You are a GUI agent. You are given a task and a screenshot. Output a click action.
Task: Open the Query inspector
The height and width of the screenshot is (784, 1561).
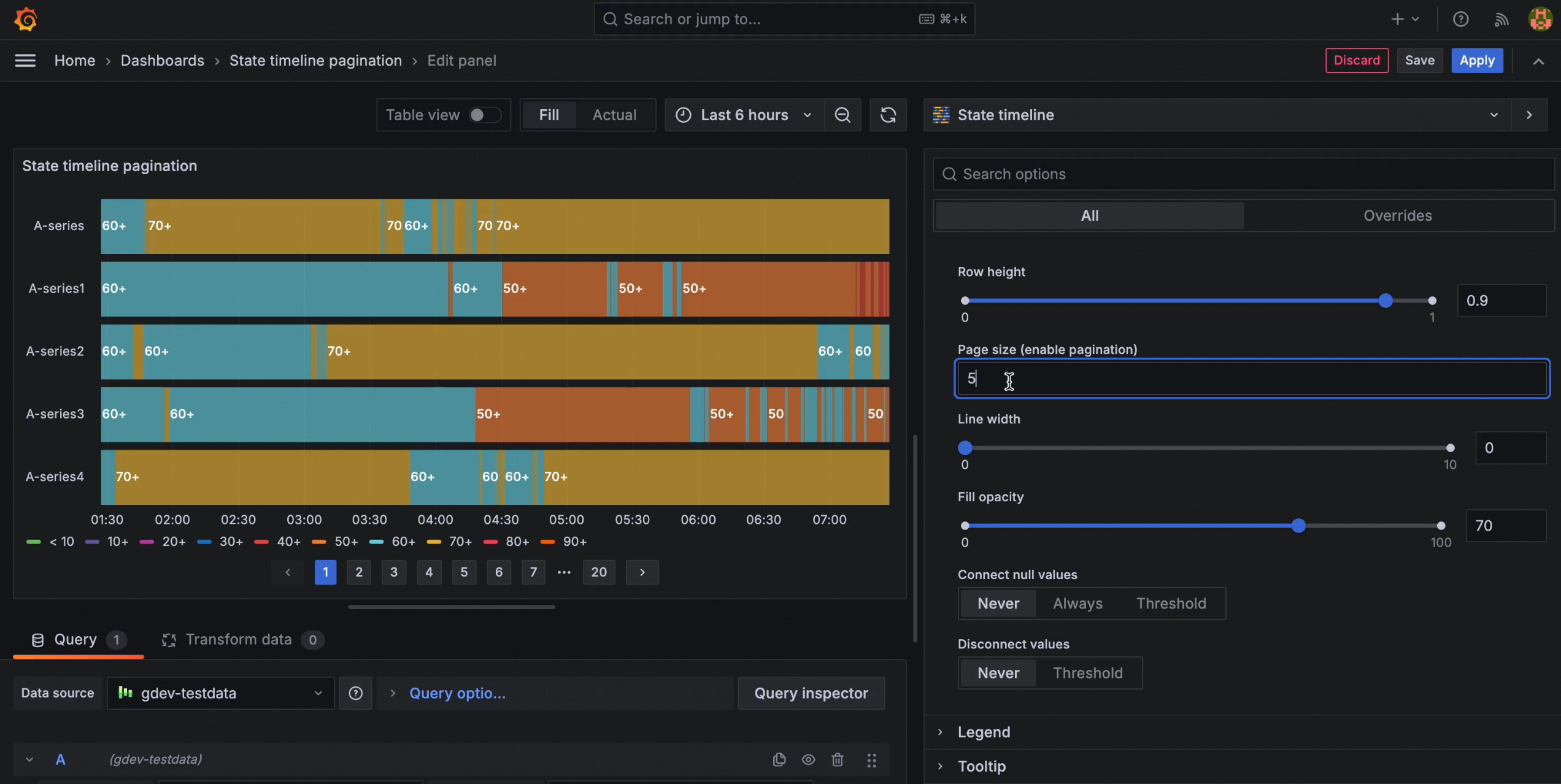coord(811,693)
